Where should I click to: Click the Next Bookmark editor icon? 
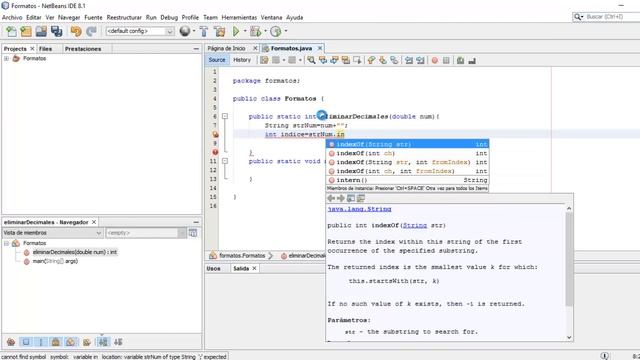[382, 60]
